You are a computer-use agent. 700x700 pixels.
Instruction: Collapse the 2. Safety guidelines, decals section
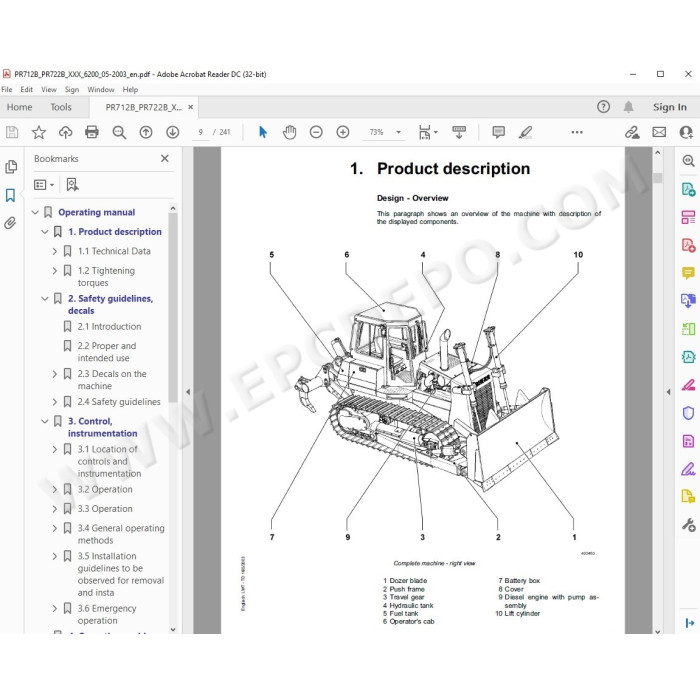point(45,299)
